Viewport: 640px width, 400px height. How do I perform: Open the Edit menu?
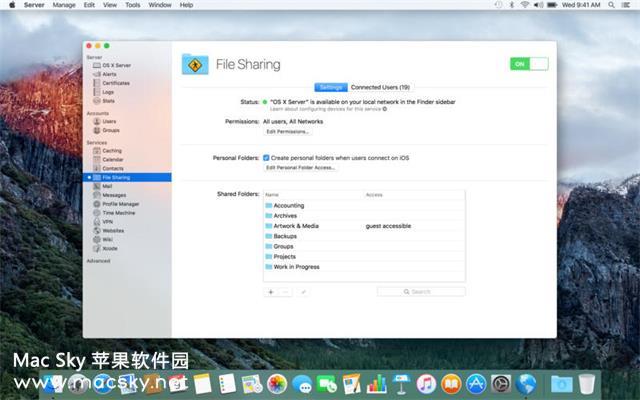pos(89,5)
